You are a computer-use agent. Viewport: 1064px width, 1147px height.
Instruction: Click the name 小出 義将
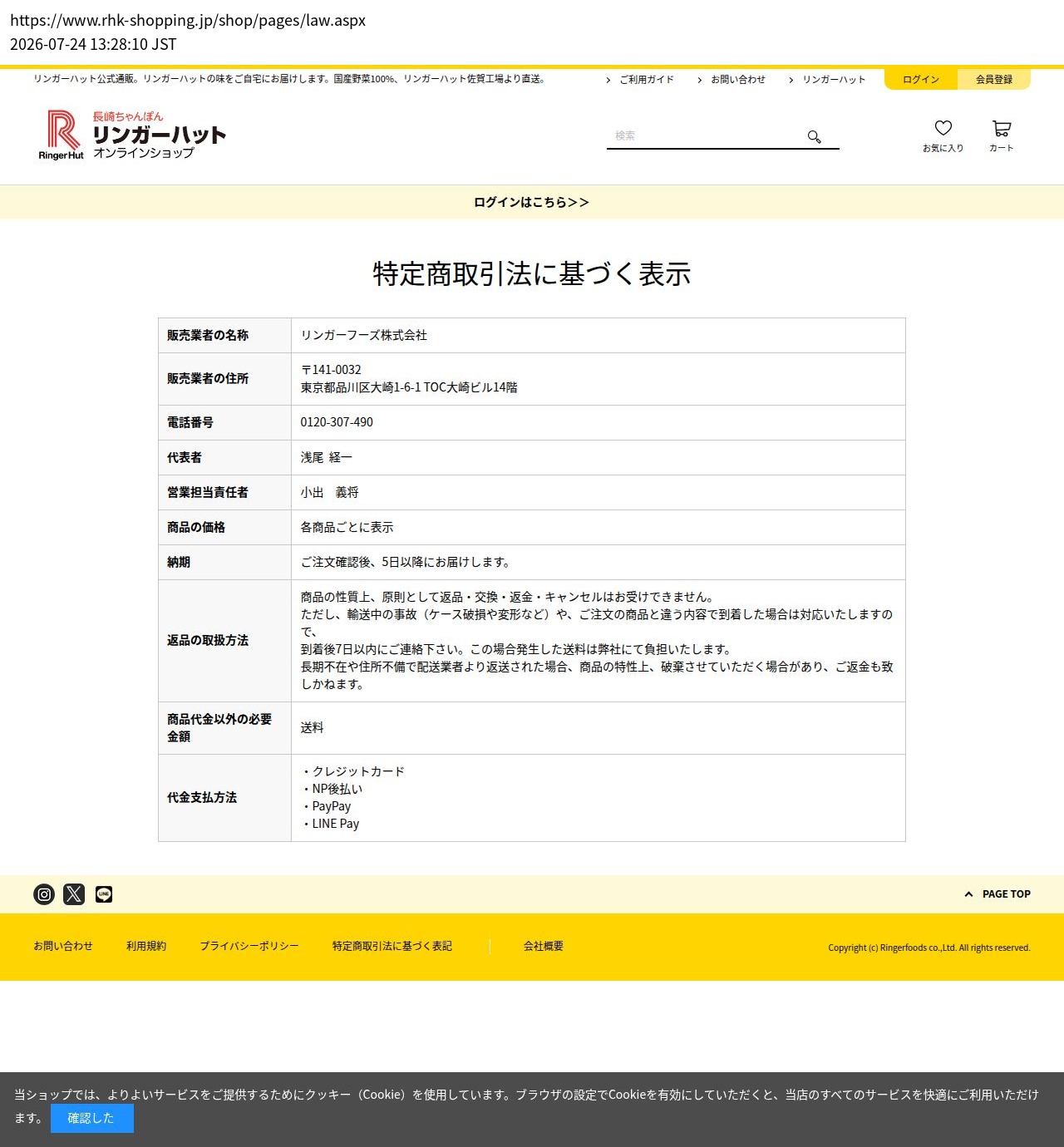[330, 492]
